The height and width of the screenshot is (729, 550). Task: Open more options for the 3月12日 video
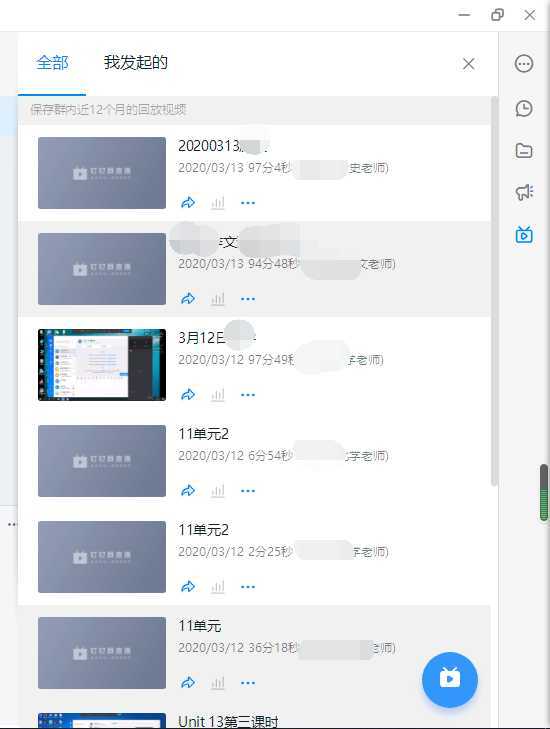click(248, 395)
